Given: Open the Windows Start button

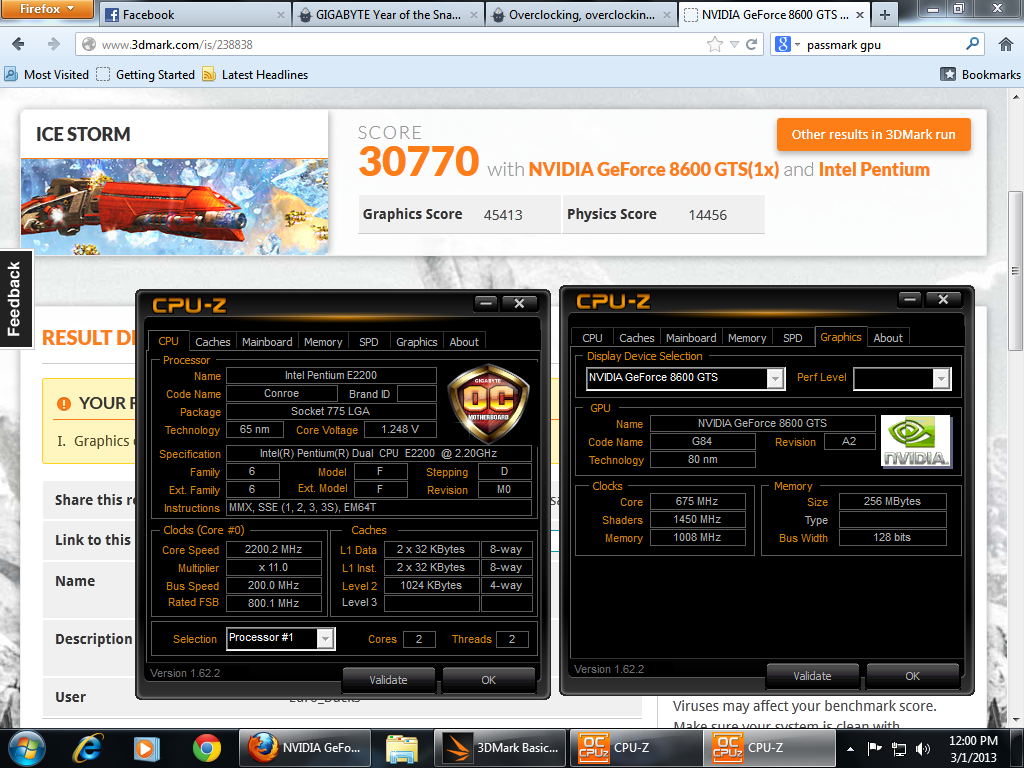Looking at the screenshot, I should [26, 749].
